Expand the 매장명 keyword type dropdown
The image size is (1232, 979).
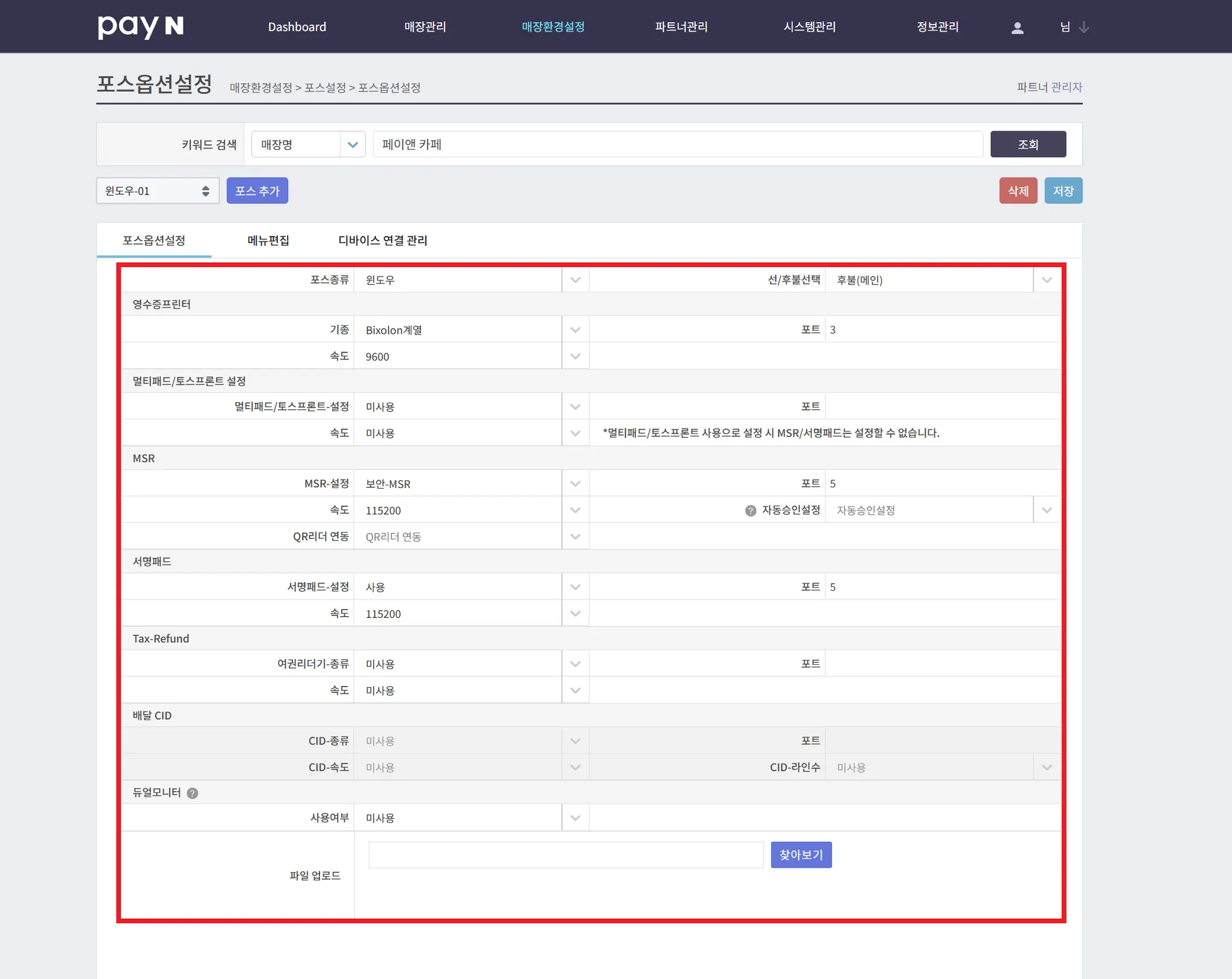308,144
